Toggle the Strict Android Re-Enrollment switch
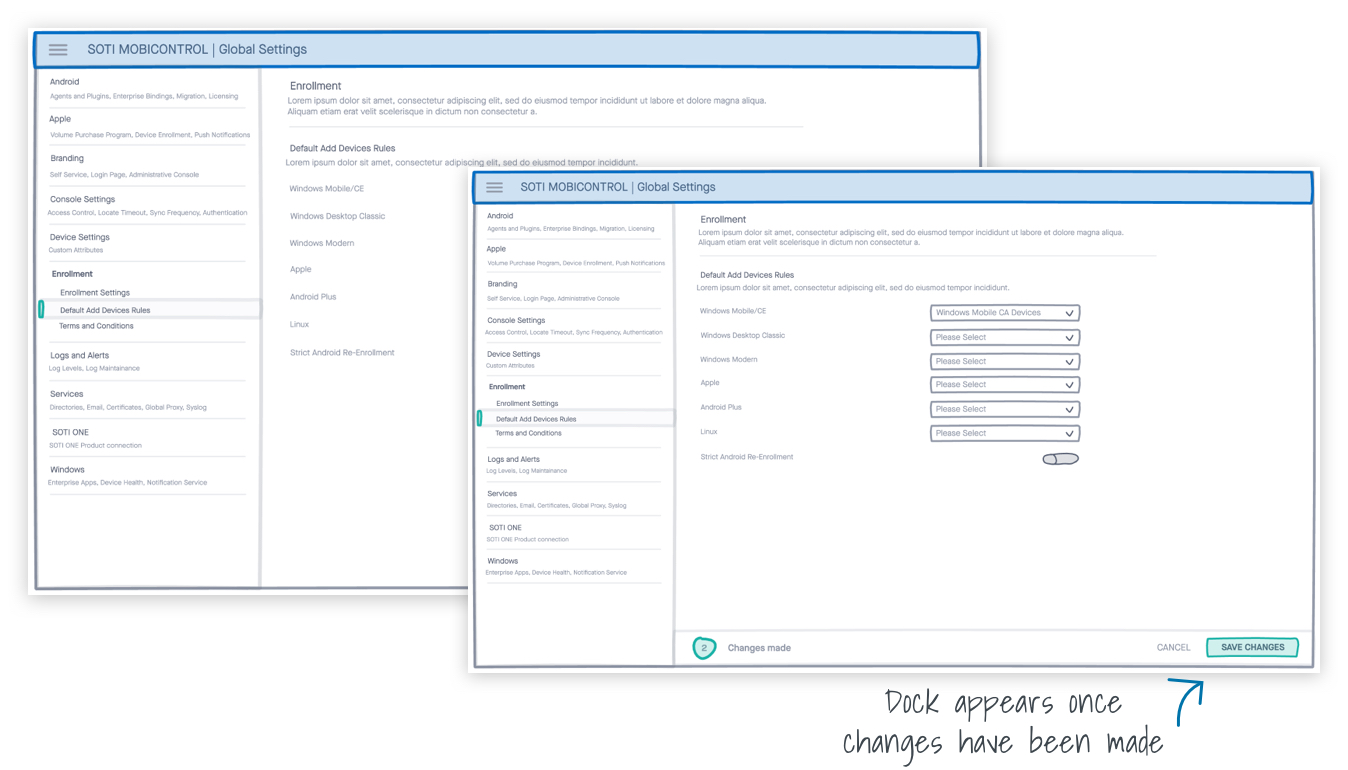1348x770 pixels. point(1060,457)
